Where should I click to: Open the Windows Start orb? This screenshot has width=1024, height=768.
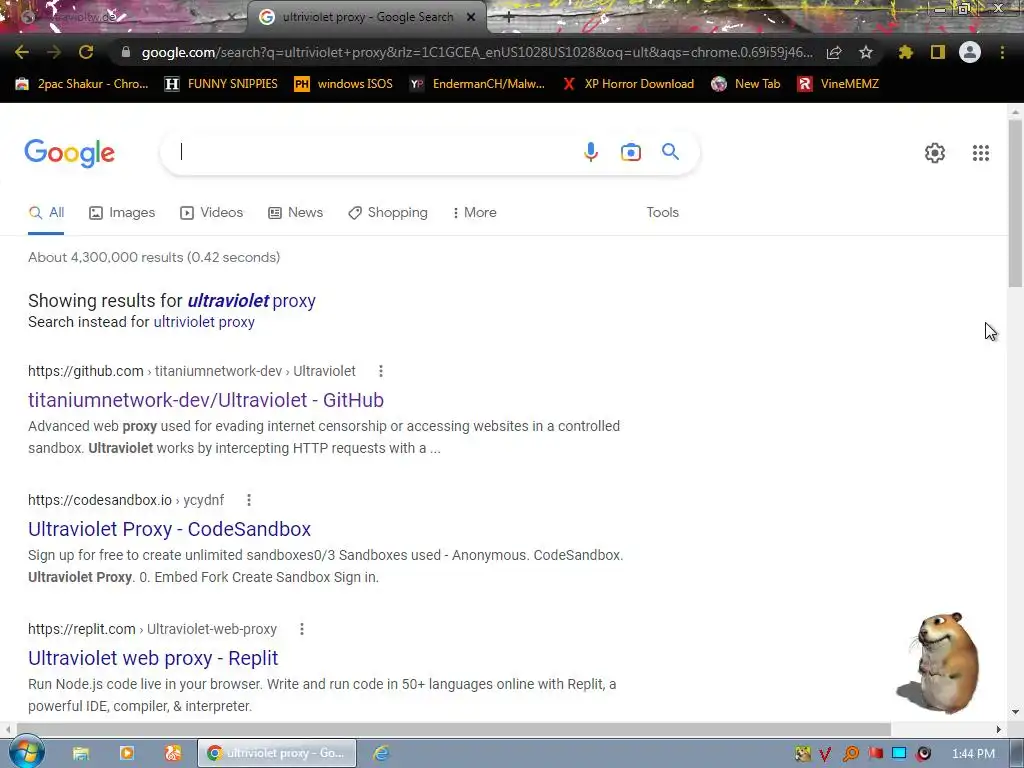click(27, 753)
